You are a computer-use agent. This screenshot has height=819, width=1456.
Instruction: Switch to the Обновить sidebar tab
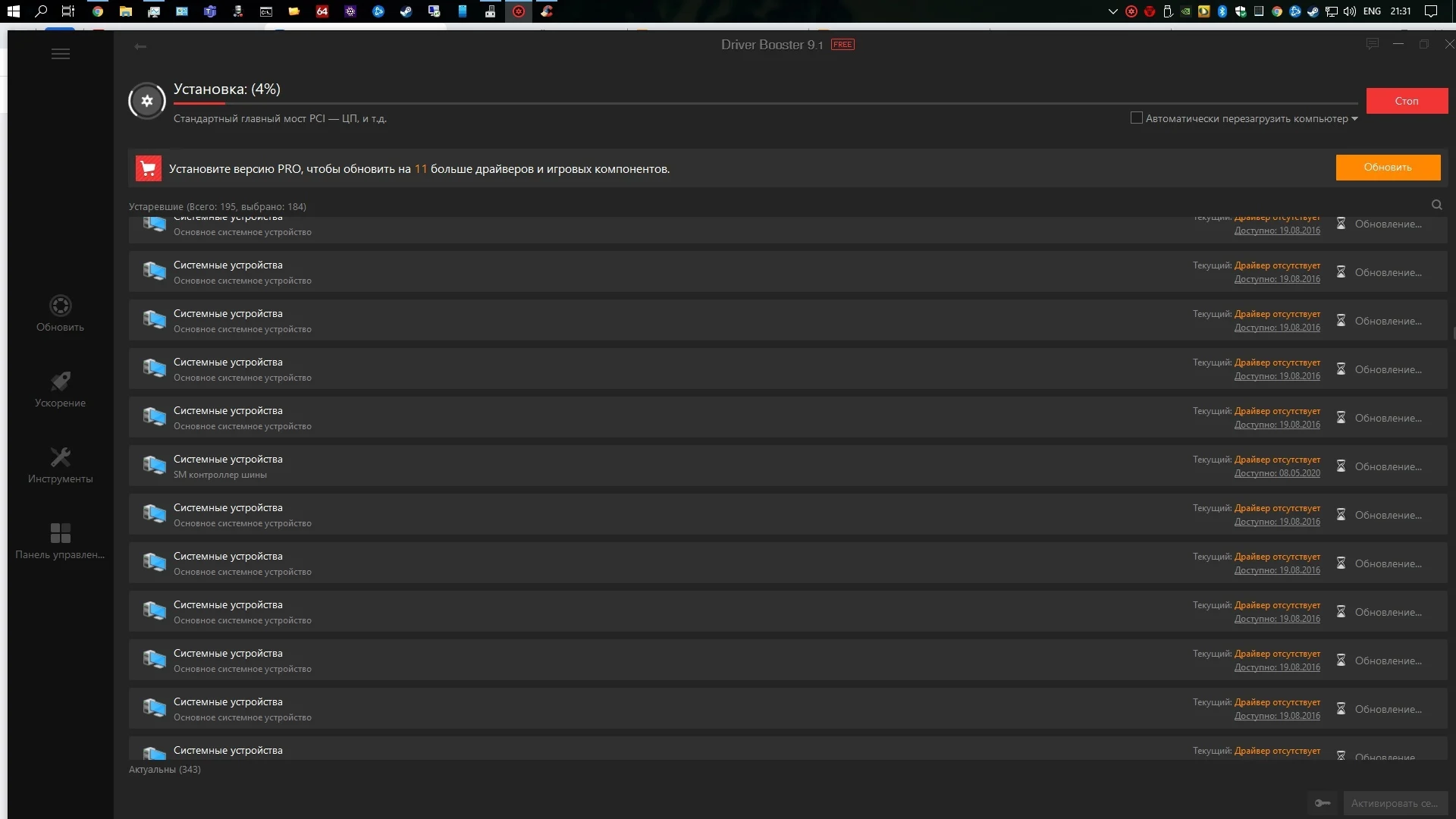(60, 313)
